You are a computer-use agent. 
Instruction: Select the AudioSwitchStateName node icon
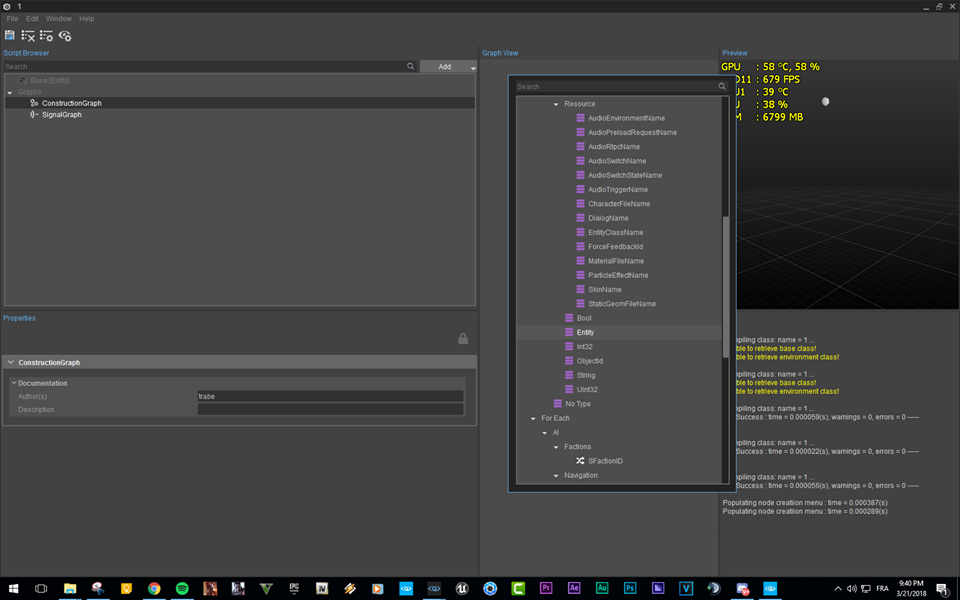[580, 175]
